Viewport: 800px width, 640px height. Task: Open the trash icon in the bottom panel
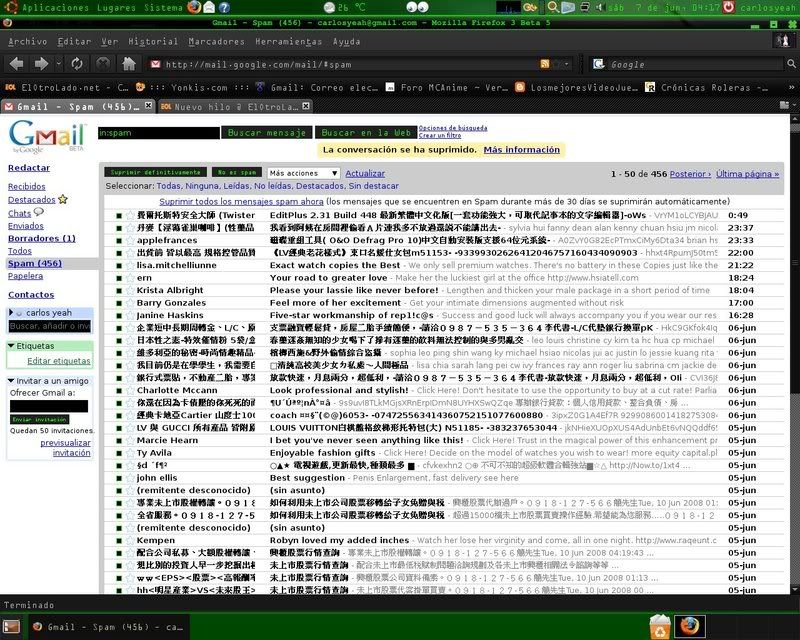tap(660, 626)
